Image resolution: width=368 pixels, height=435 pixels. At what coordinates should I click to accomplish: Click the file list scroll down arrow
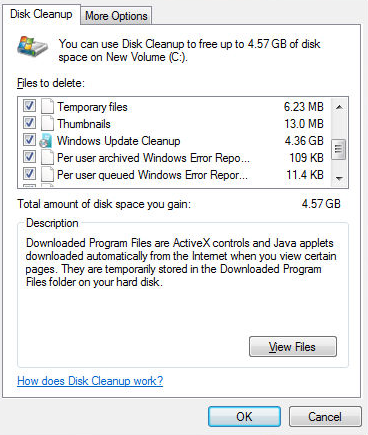coord(339,178)
